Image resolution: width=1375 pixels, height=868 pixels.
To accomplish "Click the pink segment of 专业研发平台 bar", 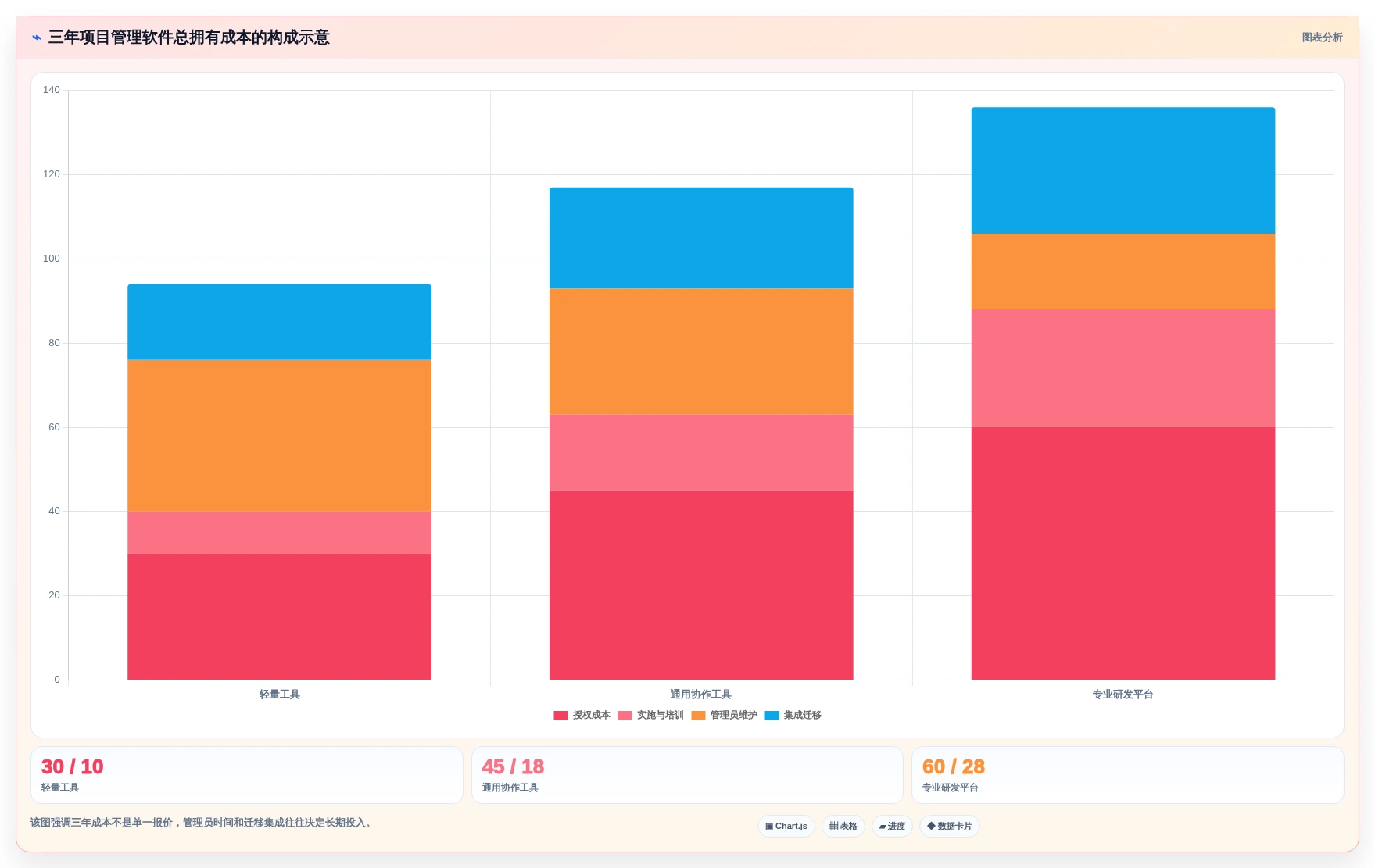I will click(1123, 368).
